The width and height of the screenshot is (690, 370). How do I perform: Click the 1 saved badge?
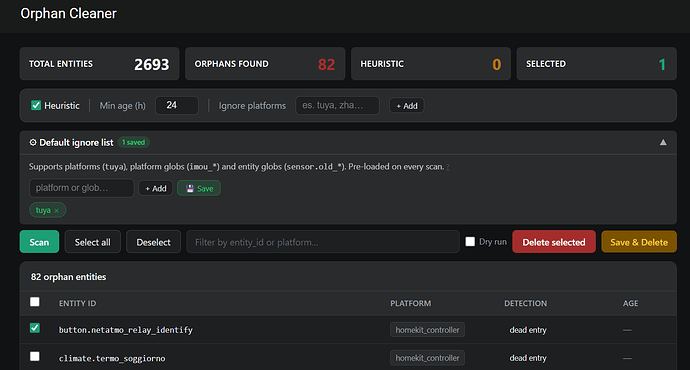point(133,143)
